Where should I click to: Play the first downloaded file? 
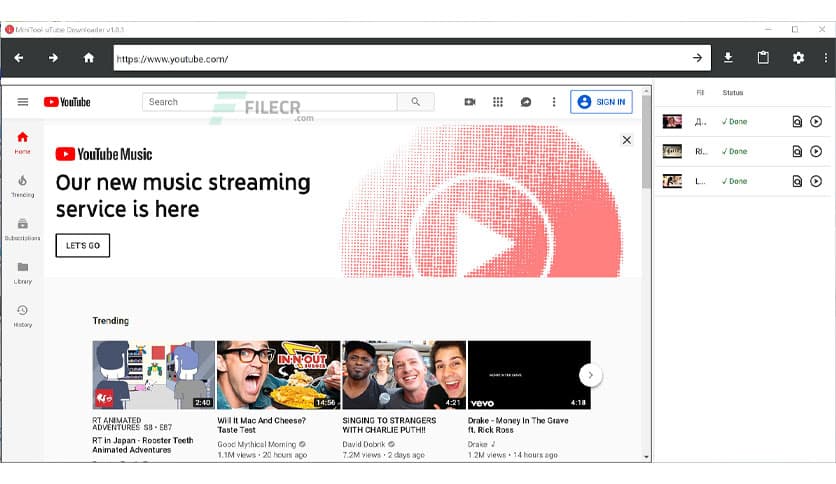coord(816,122)
